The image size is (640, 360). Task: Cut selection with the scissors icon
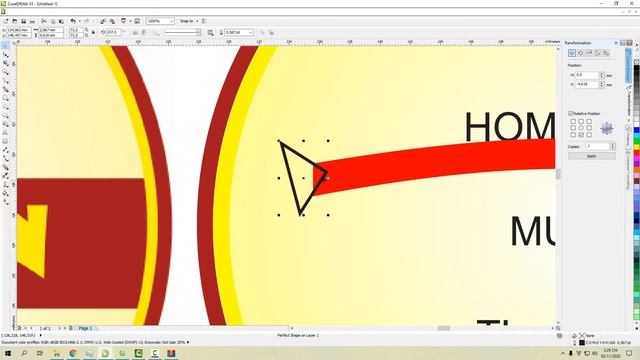tap(44, 21)
